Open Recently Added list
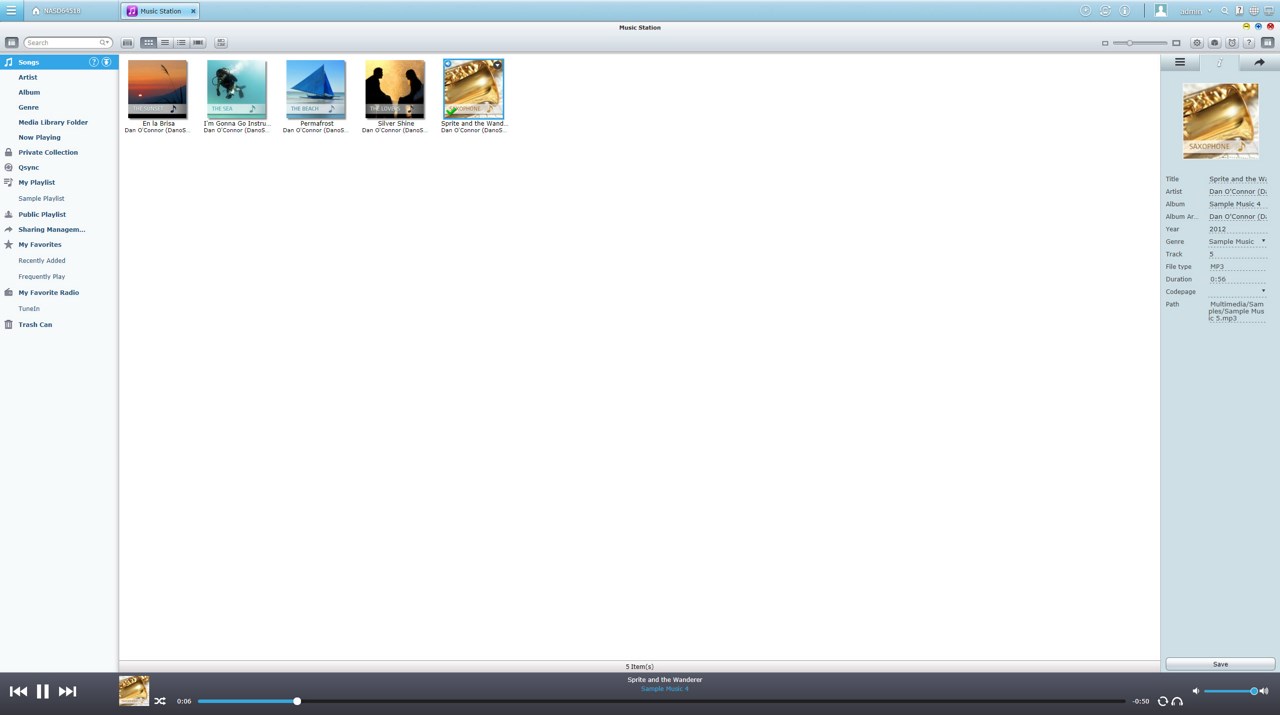 click(x=42, y=260)
